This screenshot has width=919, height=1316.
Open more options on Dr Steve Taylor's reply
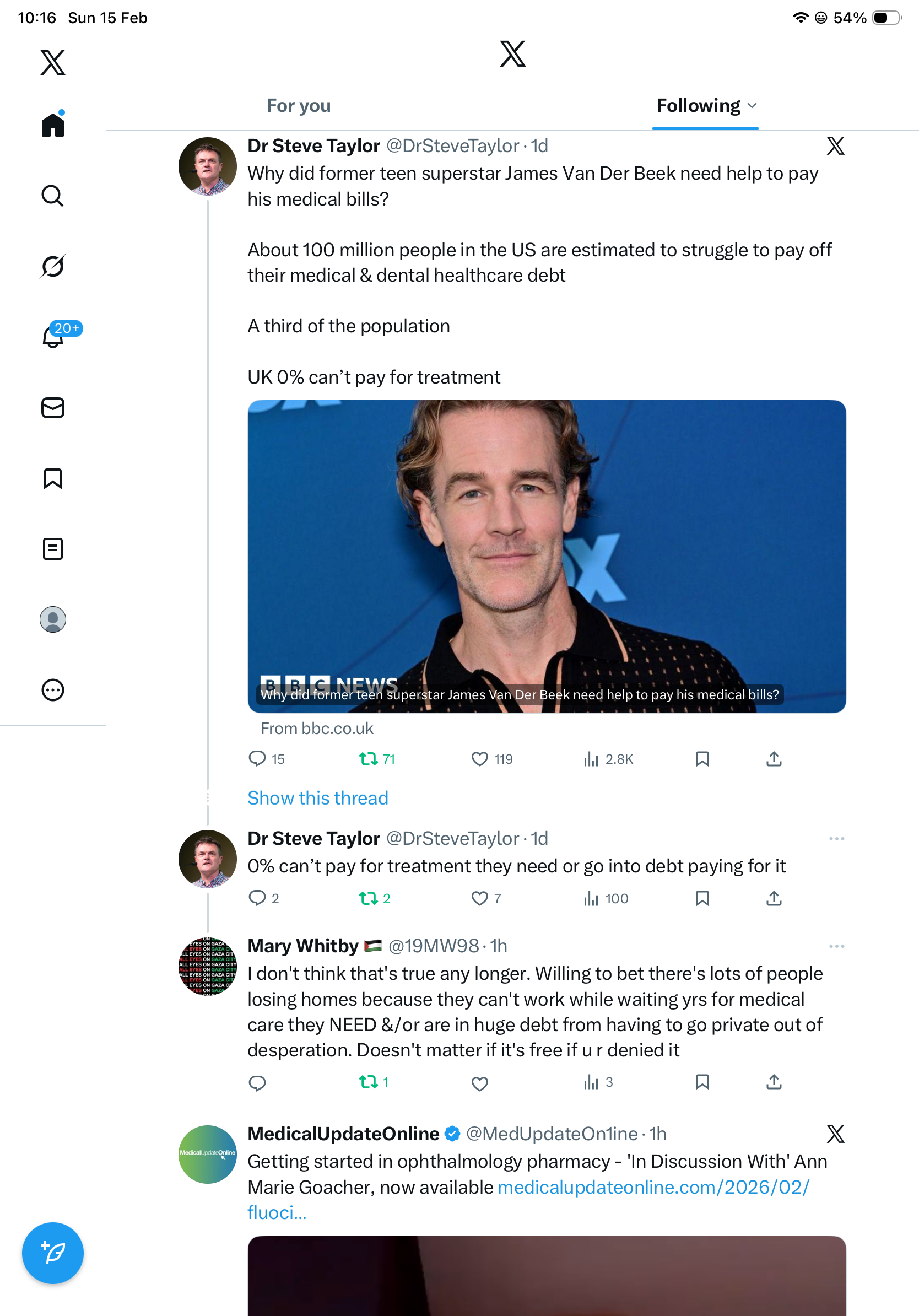[x=836, y=839]
